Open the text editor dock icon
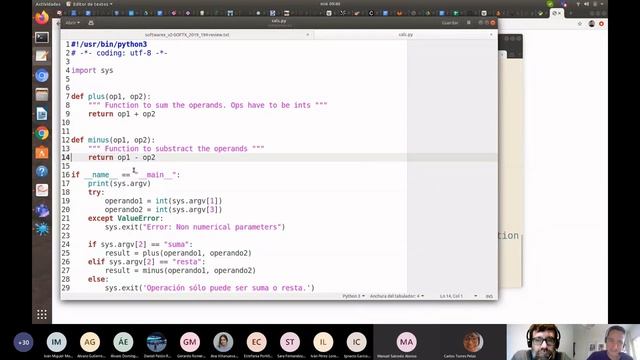The height and width of the screenshot is (360, 640). click(x=42, y=56)
